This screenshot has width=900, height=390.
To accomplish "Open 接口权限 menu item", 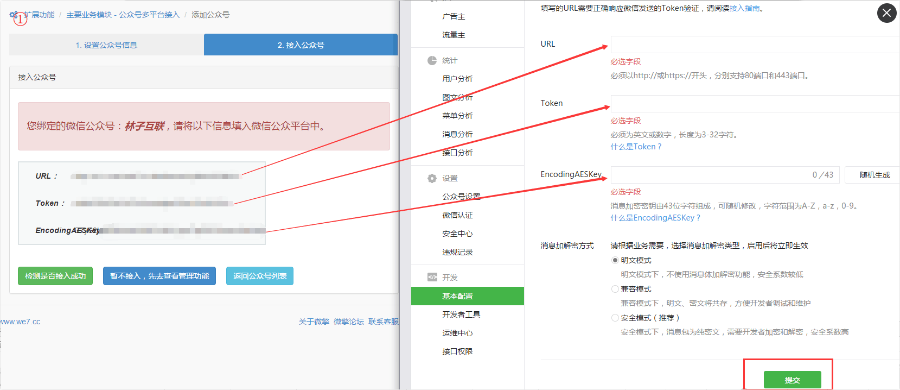I will pos(457,352).
